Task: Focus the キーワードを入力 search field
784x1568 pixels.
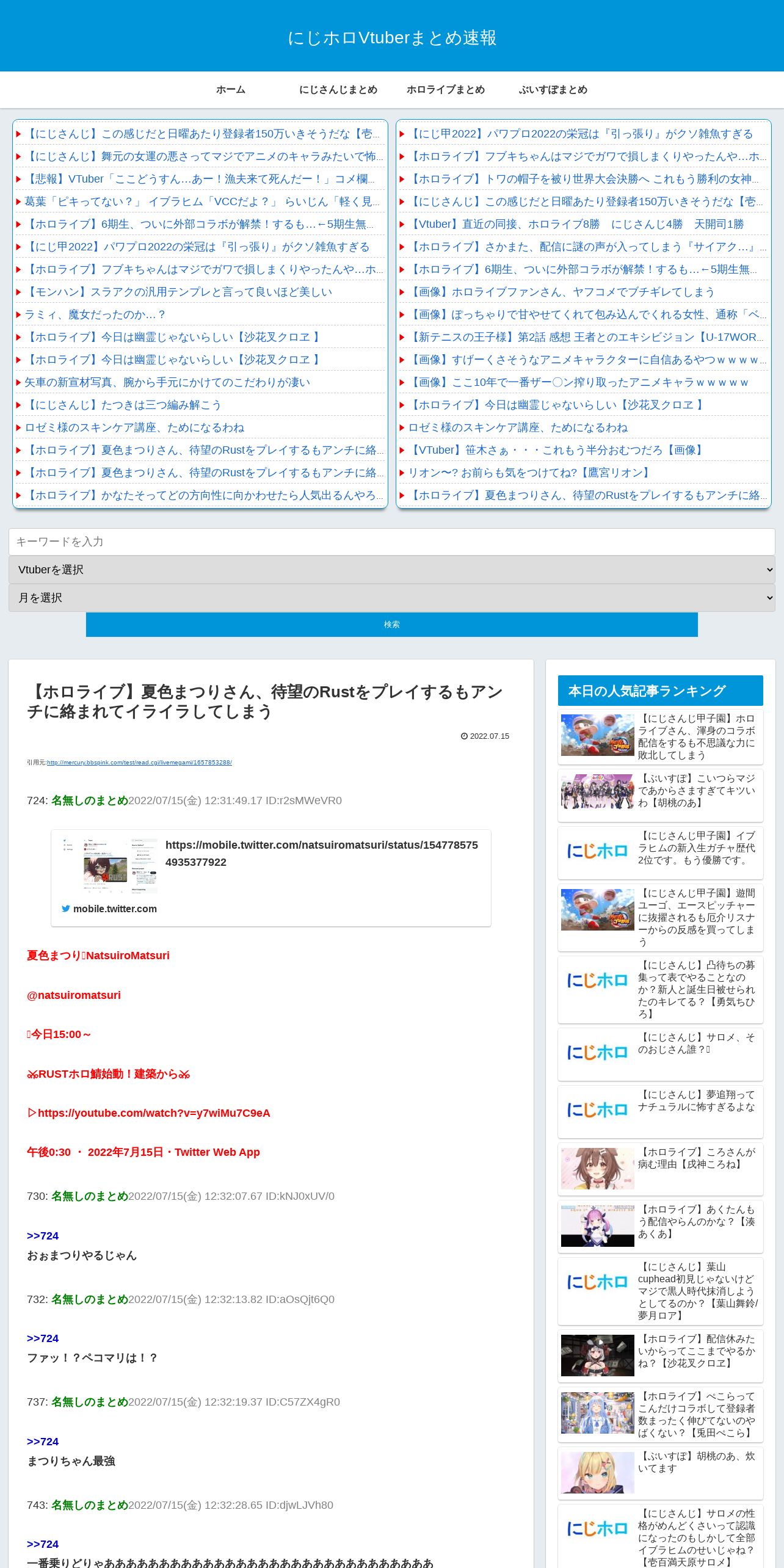Action: click(392, 542)
